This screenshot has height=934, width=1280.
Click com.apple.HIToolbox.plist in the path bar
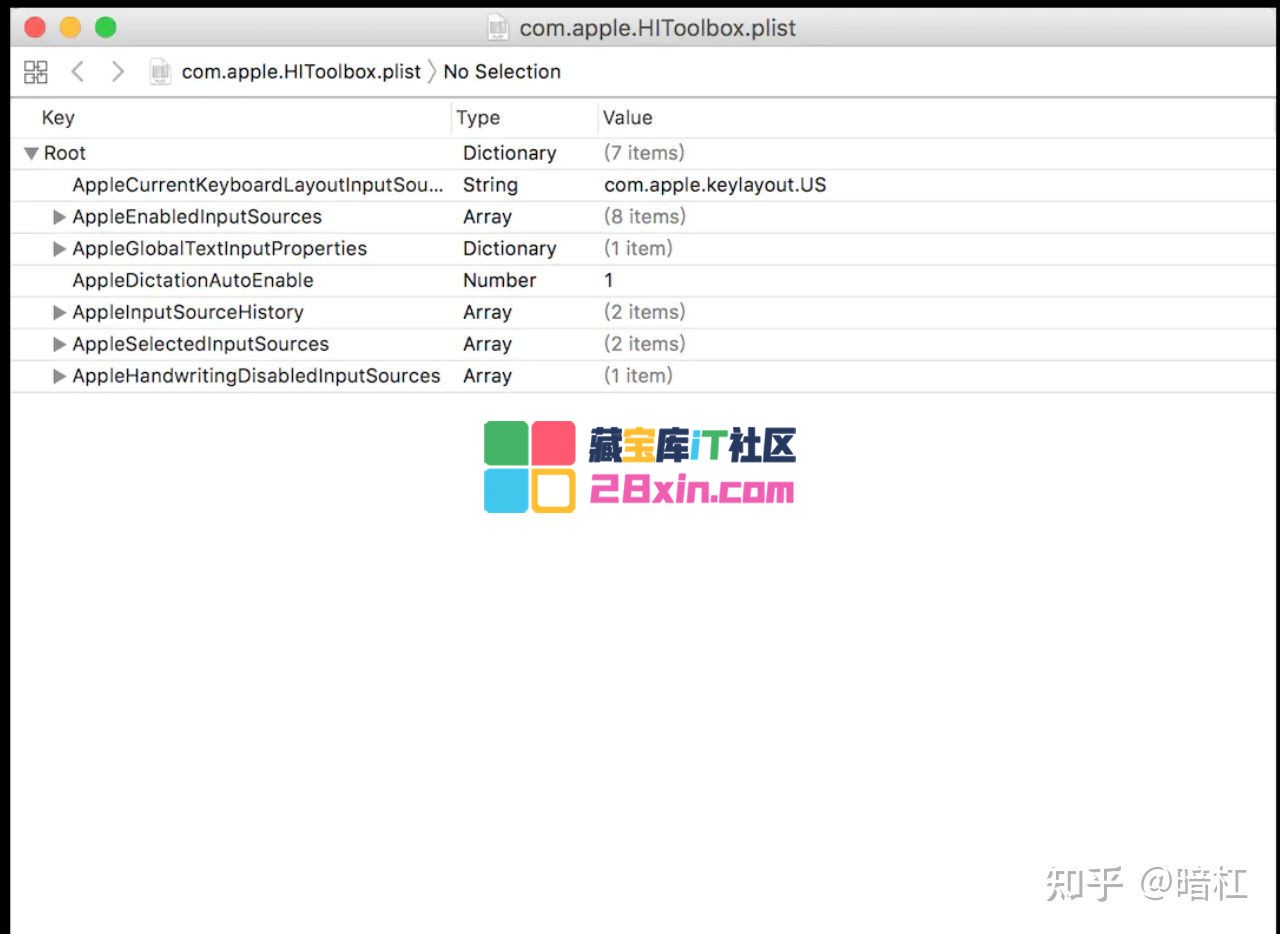point(301,72)
